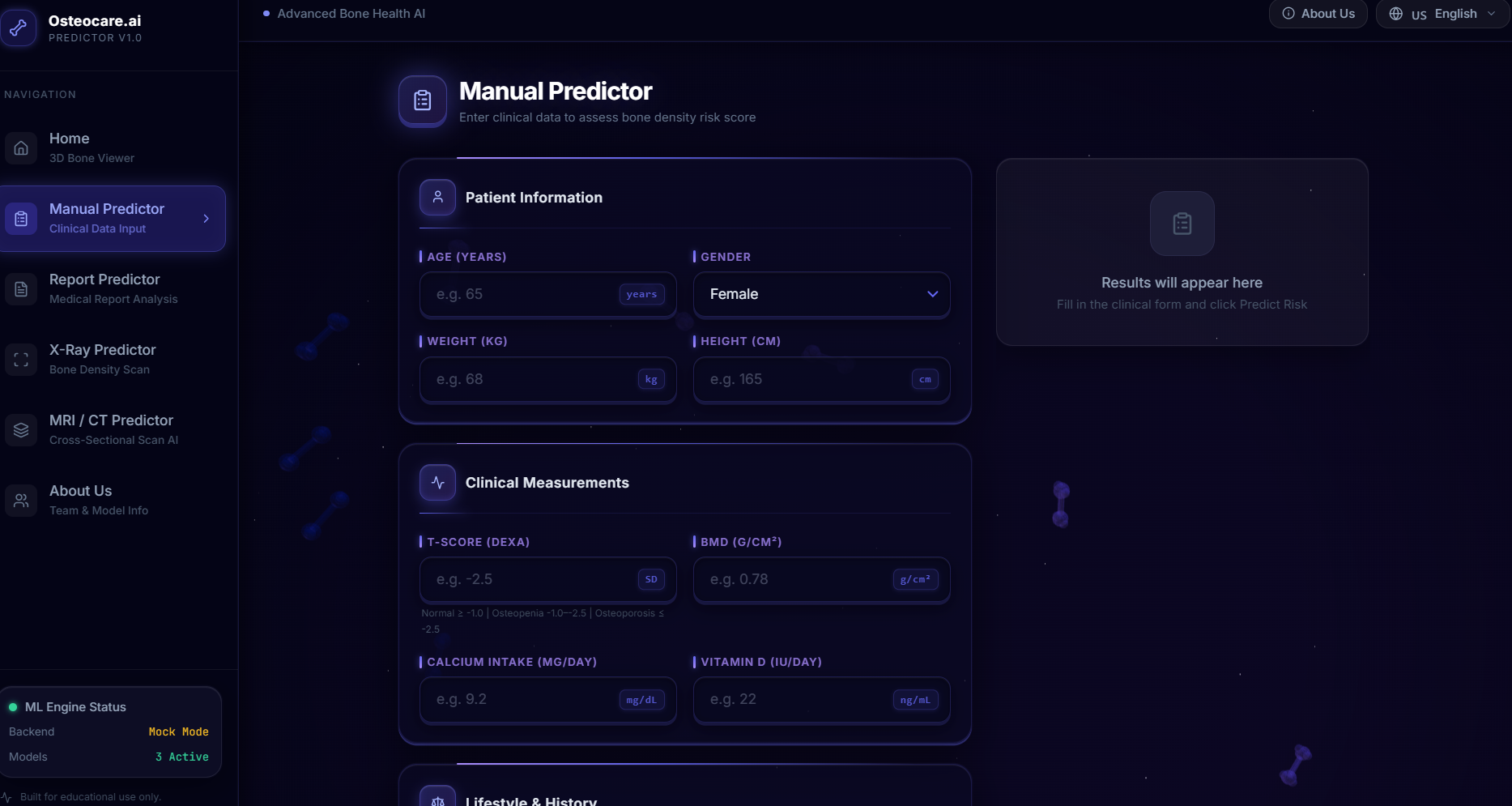
Task: Click the globe icon in language selector
Action: (1396, 14)
